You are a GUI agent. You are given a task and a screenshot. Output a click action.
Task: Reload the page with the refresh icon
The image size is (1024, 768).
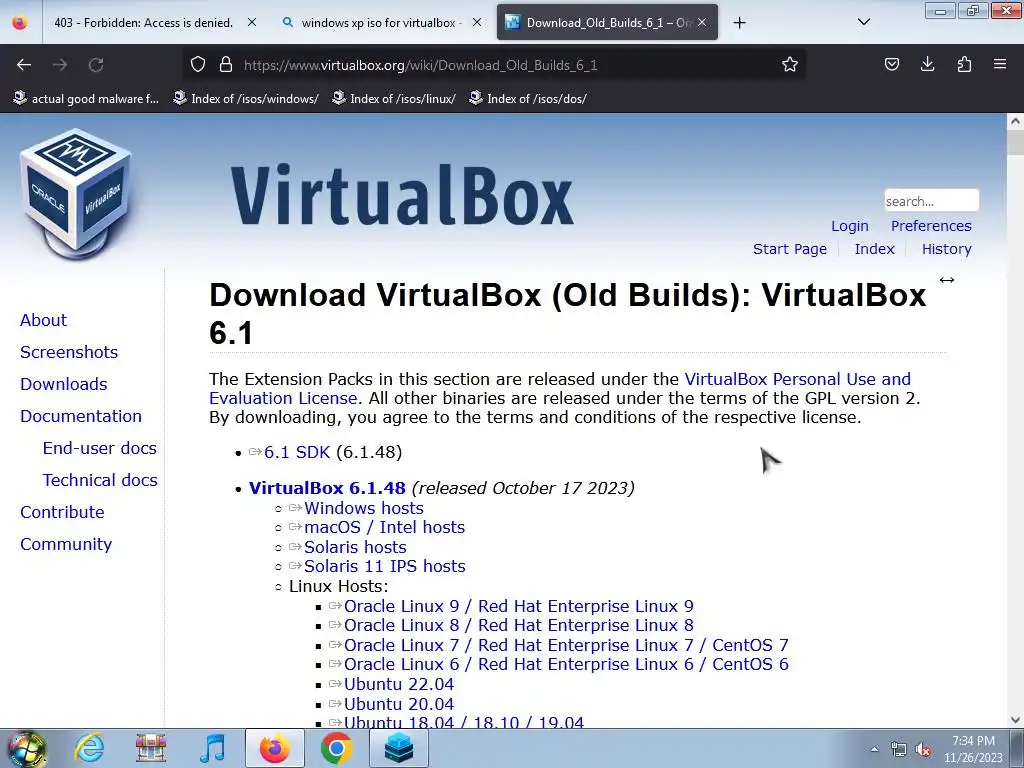[96, 65]
